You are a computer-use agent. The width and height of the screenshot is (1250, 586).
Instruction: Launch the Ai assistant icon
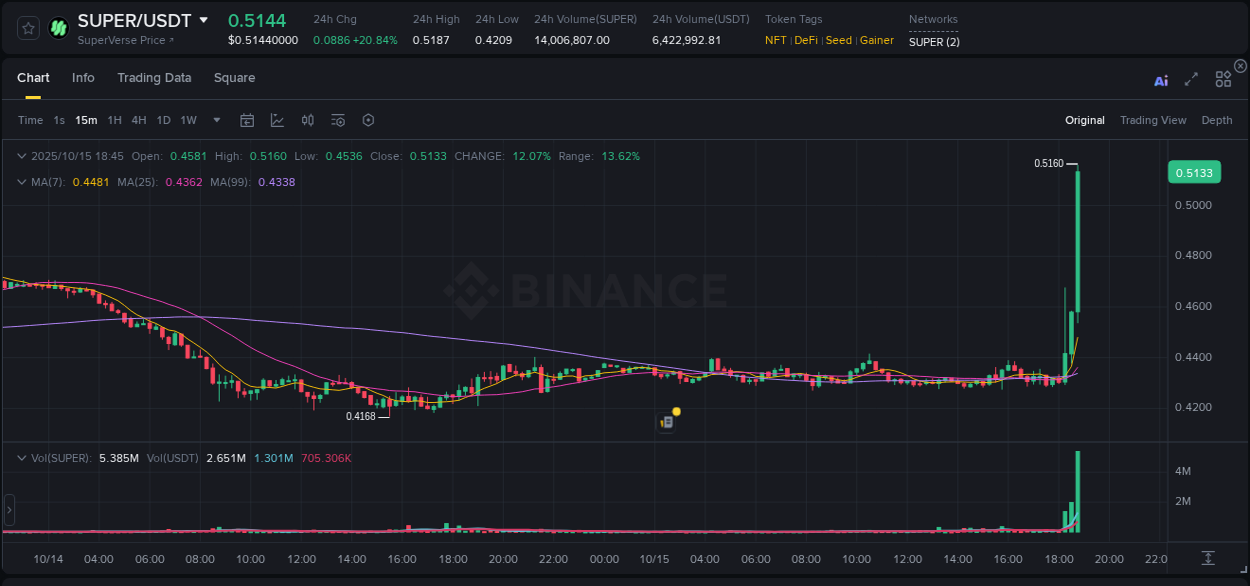pos(1161,80)
